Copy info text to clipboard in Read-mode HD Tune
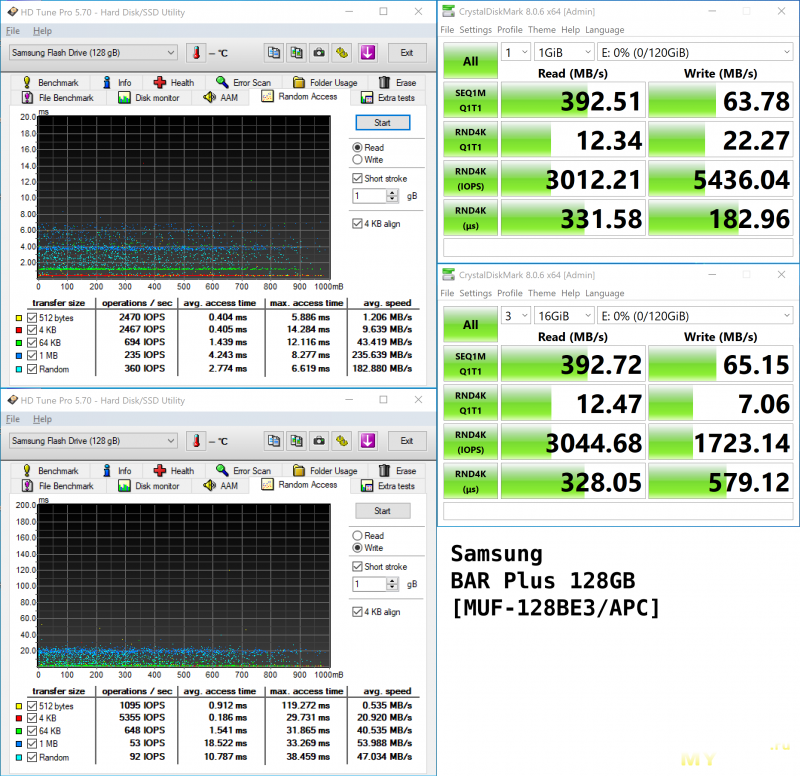The width and height of the screenshot is (800, 776). point(274,53)
